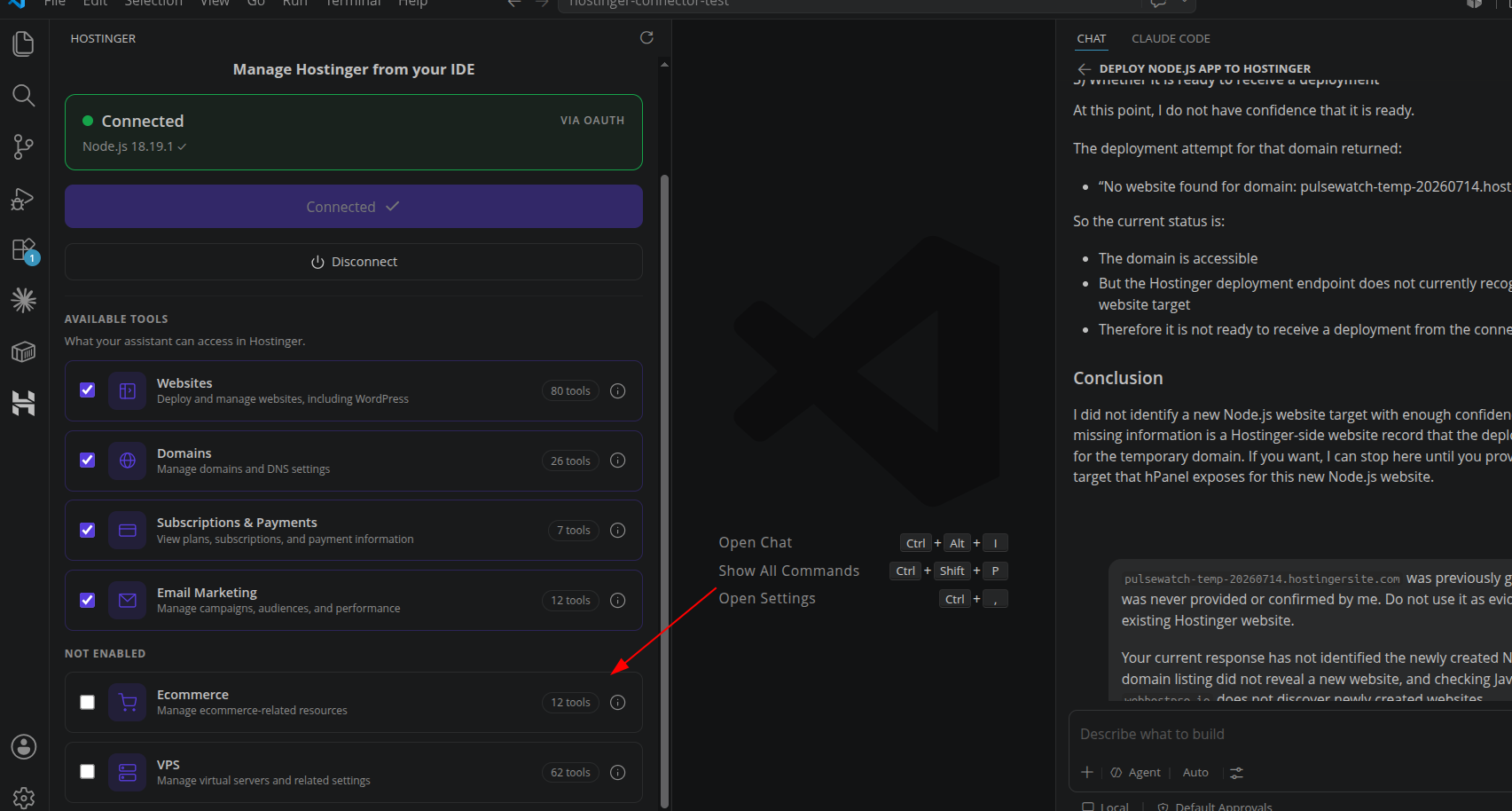Open the Extensions view with badge
Viewport: 1512px width, 811px height.
pyautogui.click(x=24, y=250)
